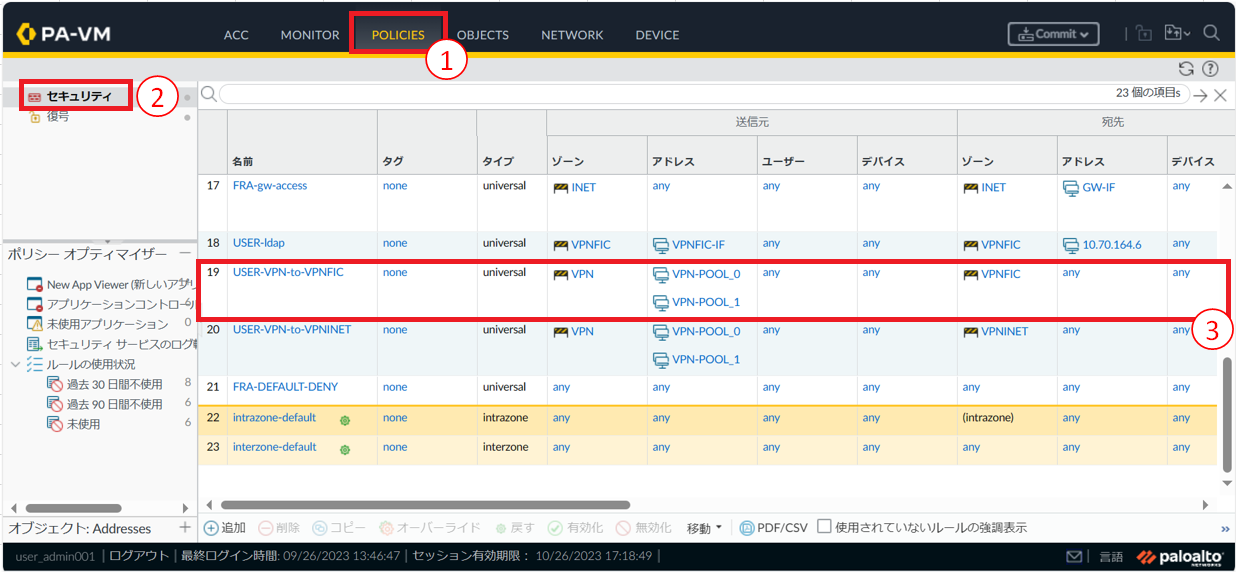The height and width of the screenshot is (572, 1236).
Task: Click the mail icon in status bar
Action: (x=1074, y=557)
